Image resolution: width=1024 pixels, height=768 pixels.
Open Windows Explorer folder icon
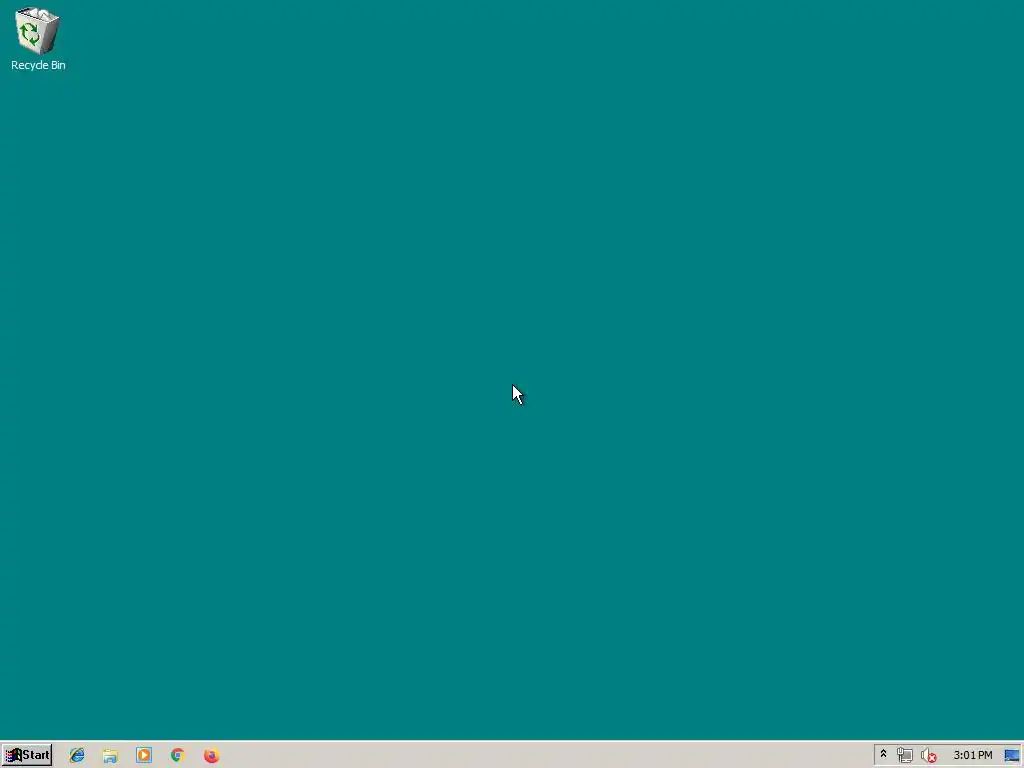[110, 755]
